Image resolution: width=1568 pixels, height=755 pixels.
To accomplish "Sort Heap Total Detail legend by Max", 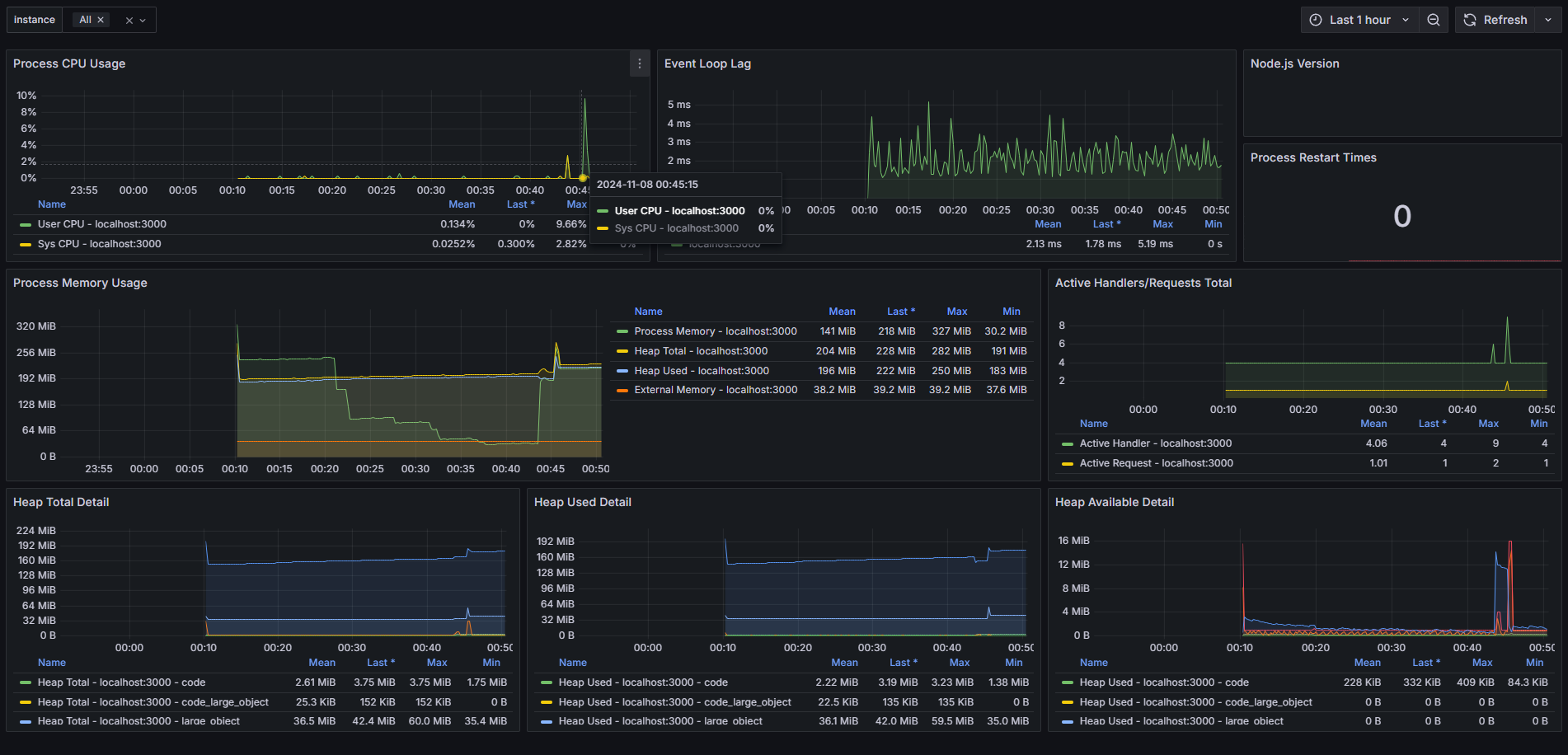I will click(437, 663).
